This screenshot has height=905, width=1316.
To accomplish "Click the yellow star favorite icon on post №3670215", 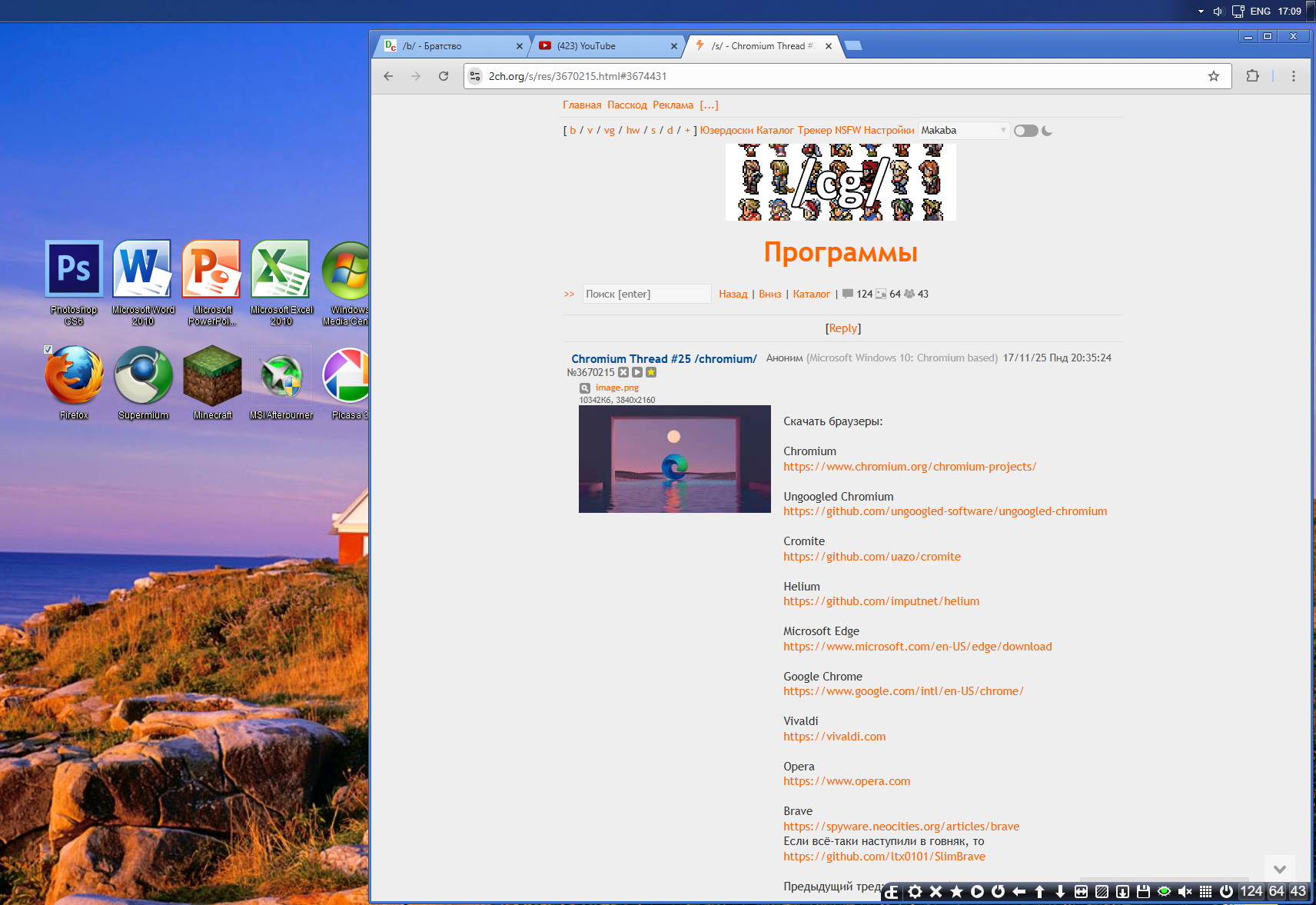I will tap(651, 372).
